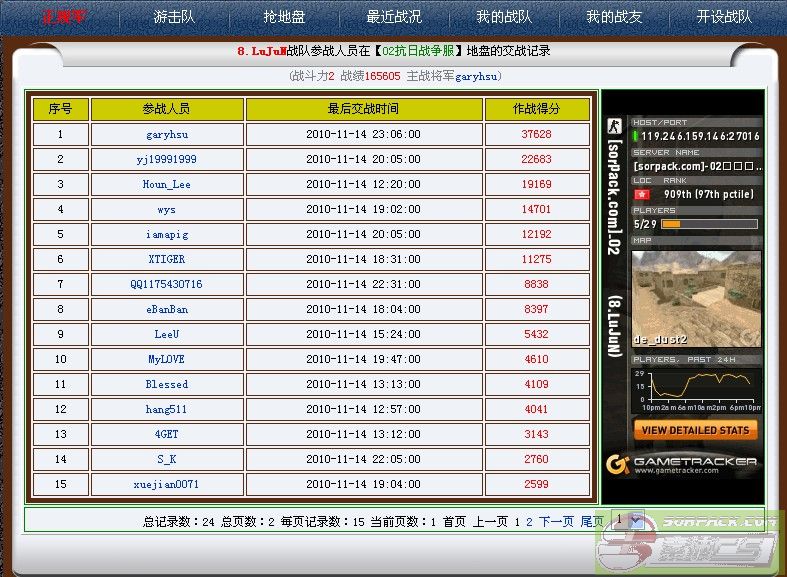Viewport: 787px width, 577px height.
Task: Open the 游击队 menu item
Action: point(174,17)
